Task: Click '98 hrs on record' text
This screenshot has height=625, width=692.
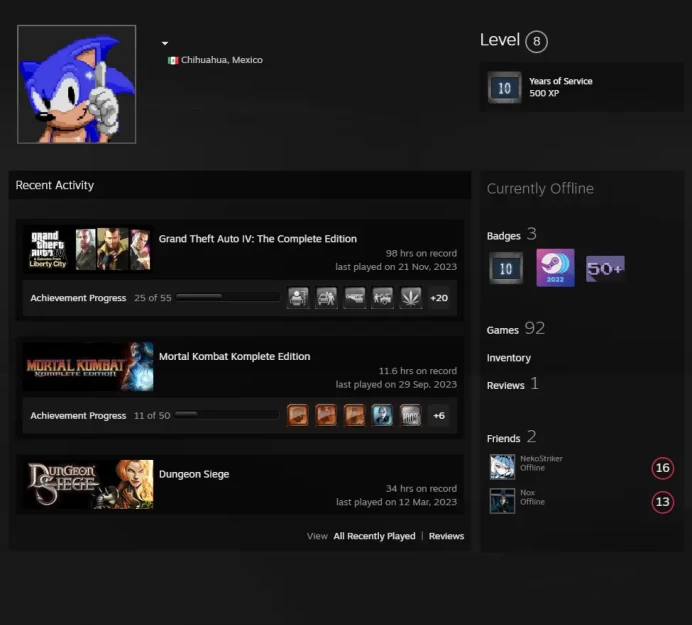Action: click(x=421, y=253)
